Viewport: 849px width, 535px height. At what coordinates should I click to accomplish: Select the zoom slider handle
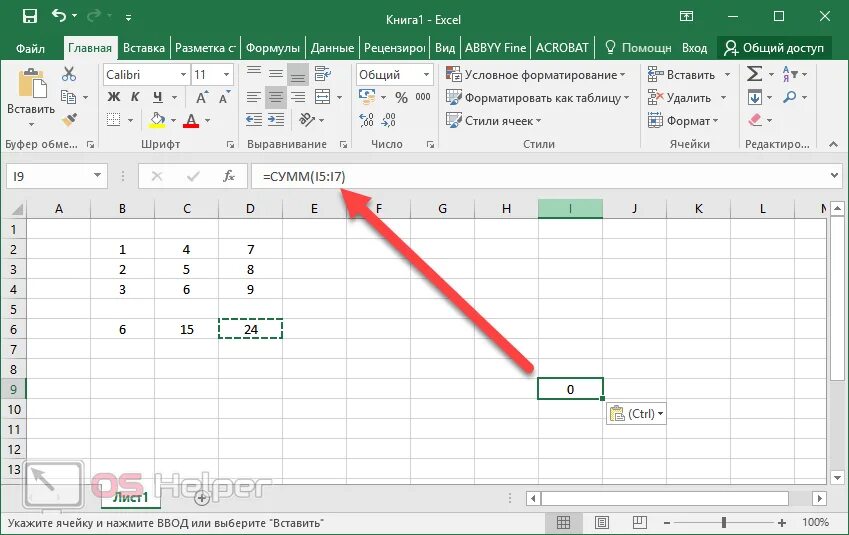723,522
